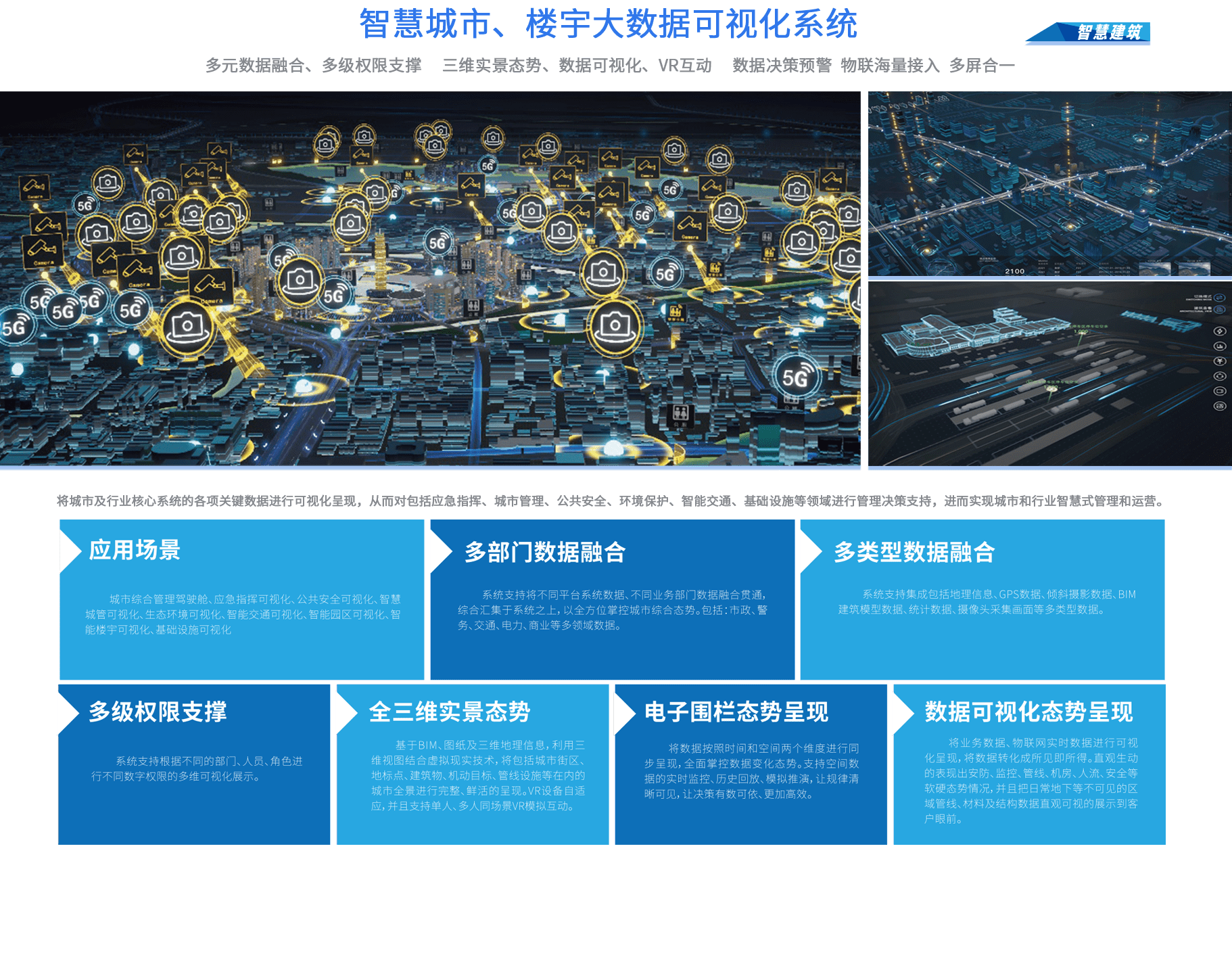This screenshot has height=970, width=1232.
Task: Click the 数据决策预警 subtitle text
Action: 782,66
